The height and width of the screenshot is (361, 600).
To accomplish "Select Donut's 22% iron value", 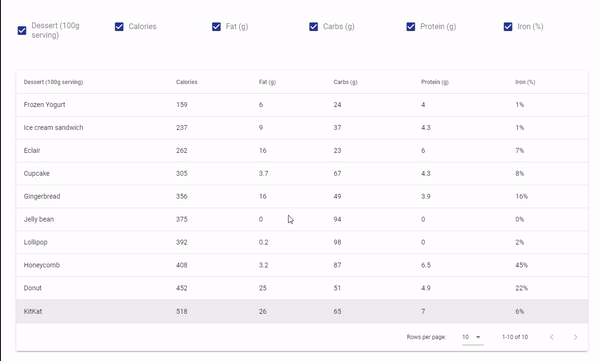I will pyautogui.click(x=521, y=288).
